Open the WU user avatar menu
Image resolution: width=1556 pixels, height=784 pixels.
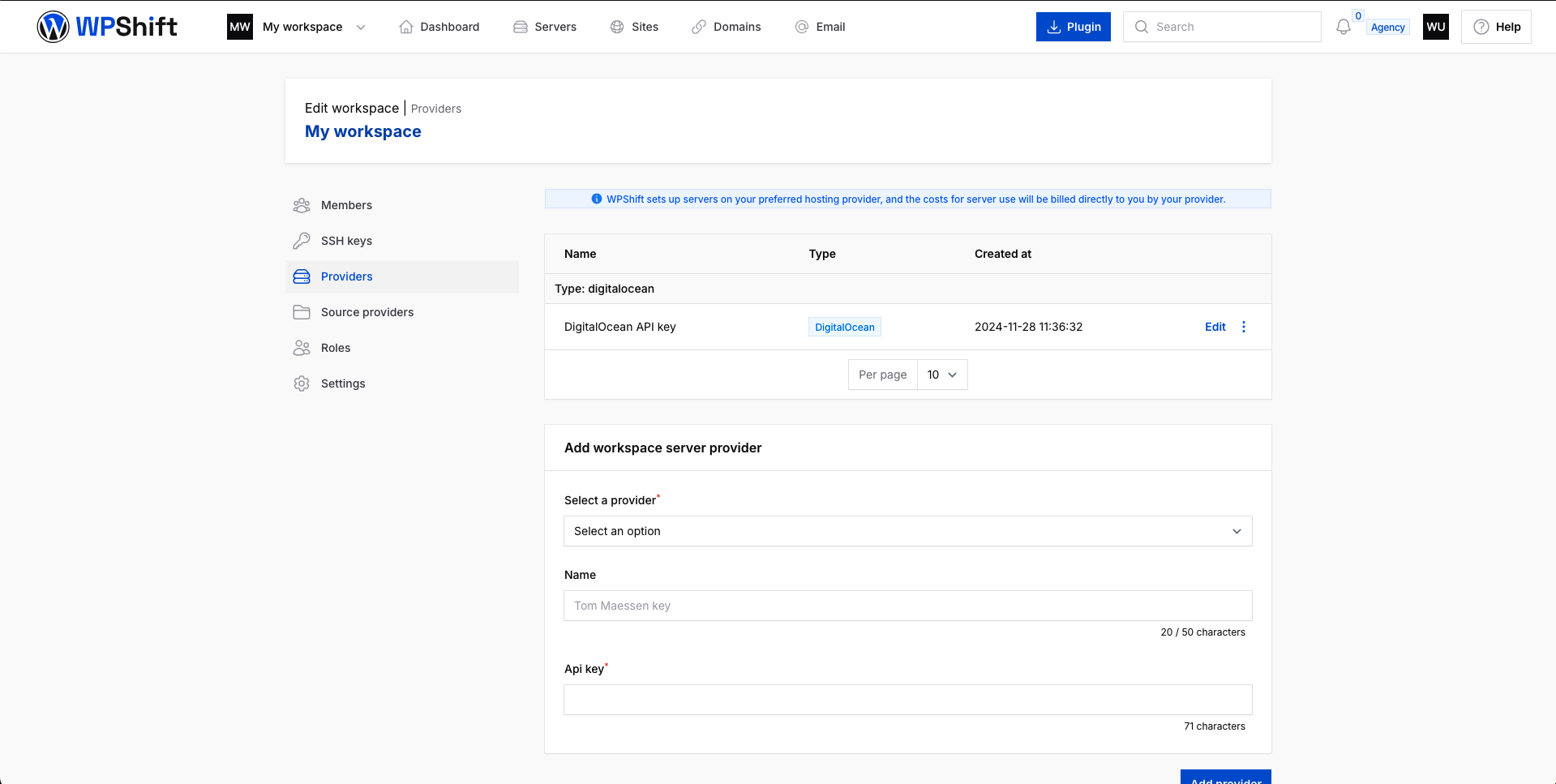tap(1436, 27)
